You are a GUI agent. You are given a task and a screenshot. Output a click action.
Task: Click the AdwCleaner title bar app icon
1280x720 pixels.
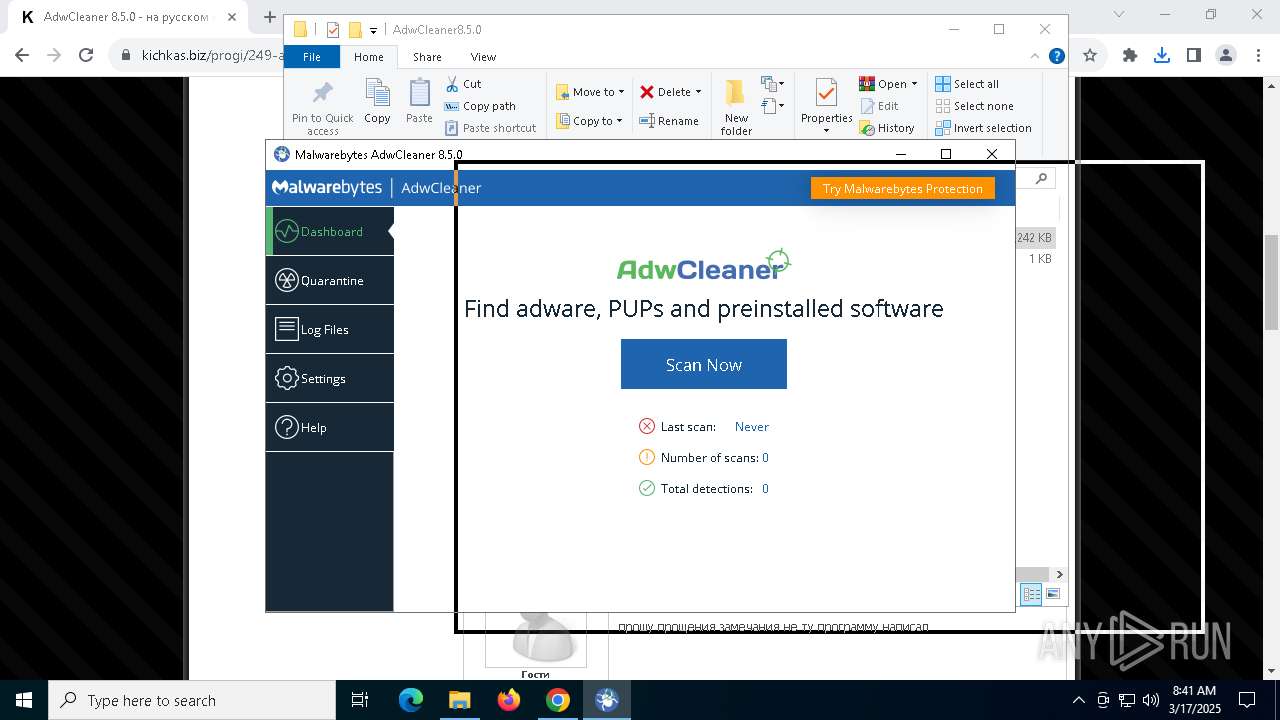click(282, 154)
